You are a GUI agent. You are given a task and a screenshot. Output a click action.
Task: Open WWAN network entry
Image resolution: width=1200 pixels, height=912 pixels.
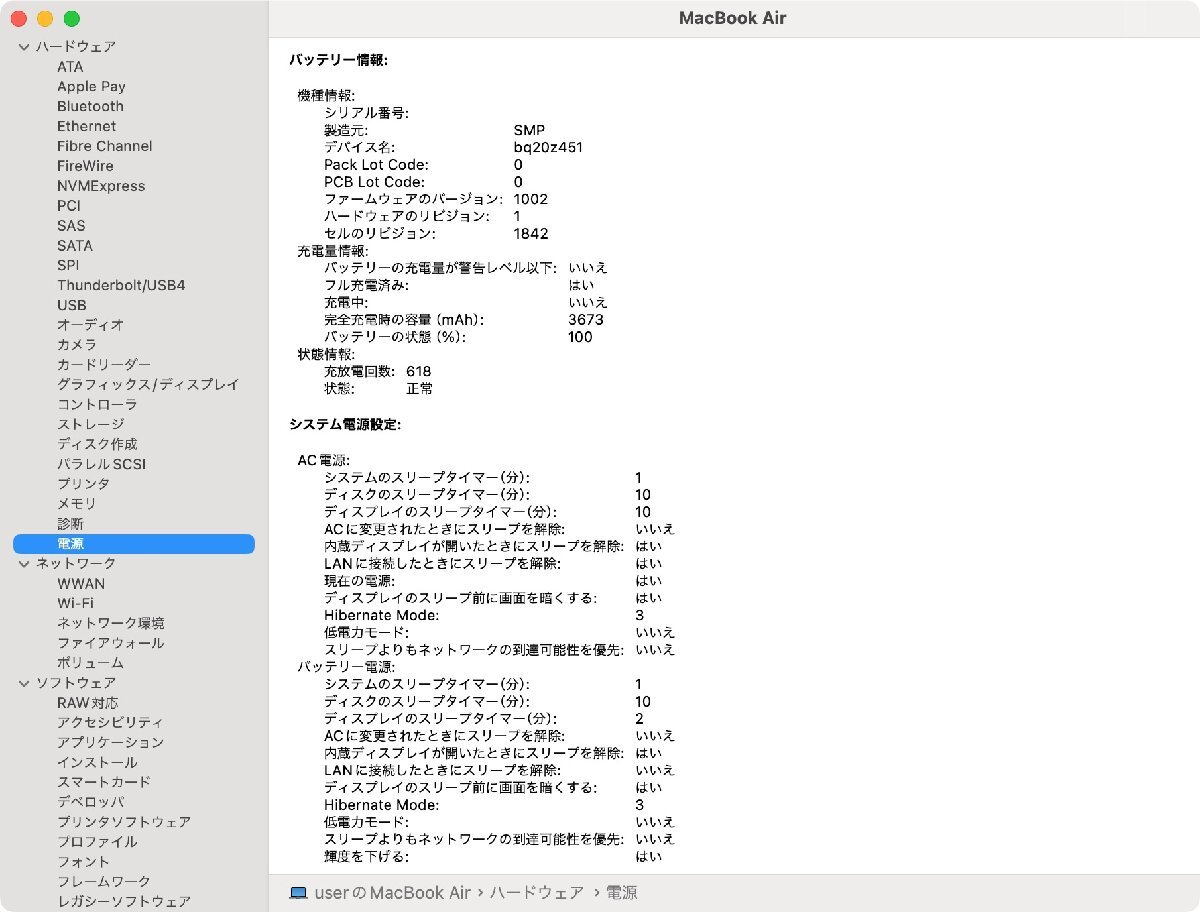[81, 583]
